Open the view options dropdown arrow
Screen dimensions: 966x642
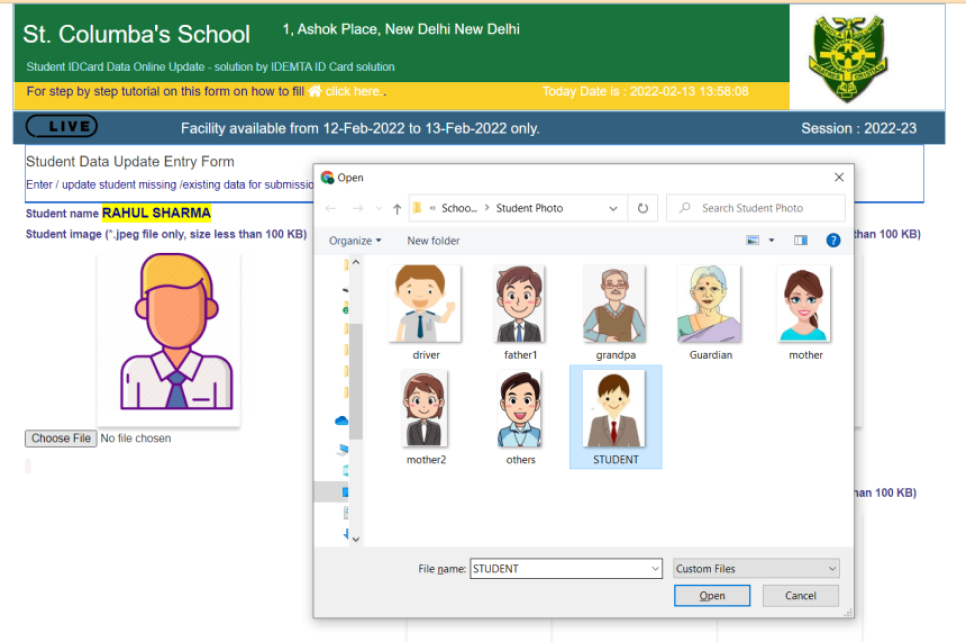pyautogui.click(x=773, y=241)
